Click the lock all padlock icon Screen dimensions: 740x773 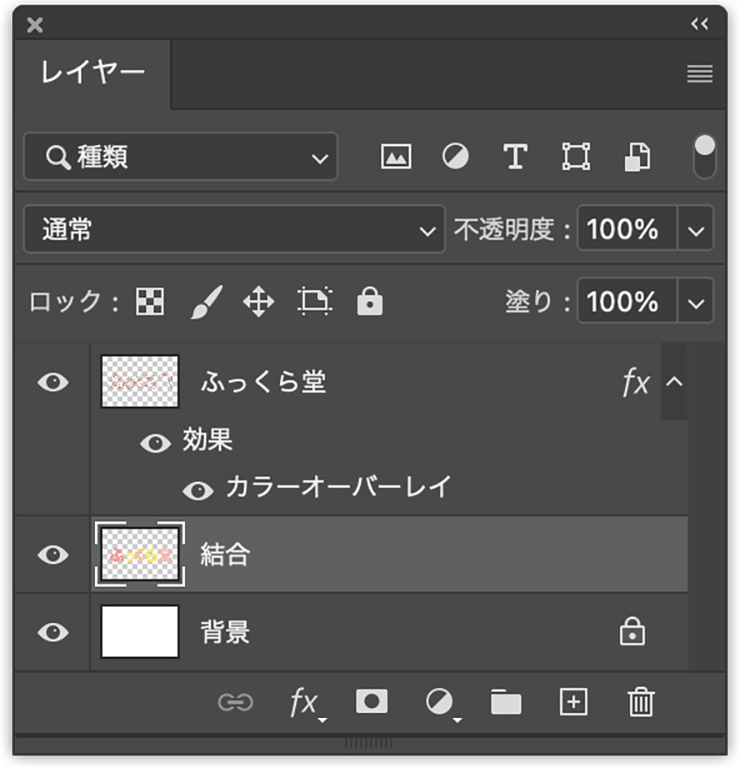[370, 301]
